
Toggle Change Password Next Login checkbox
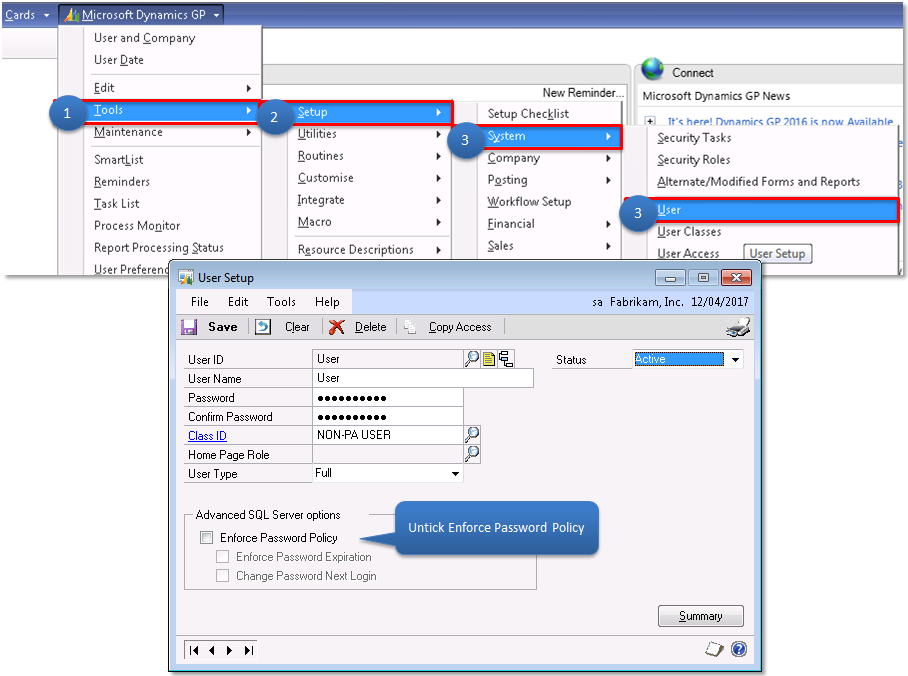[222, 576]
